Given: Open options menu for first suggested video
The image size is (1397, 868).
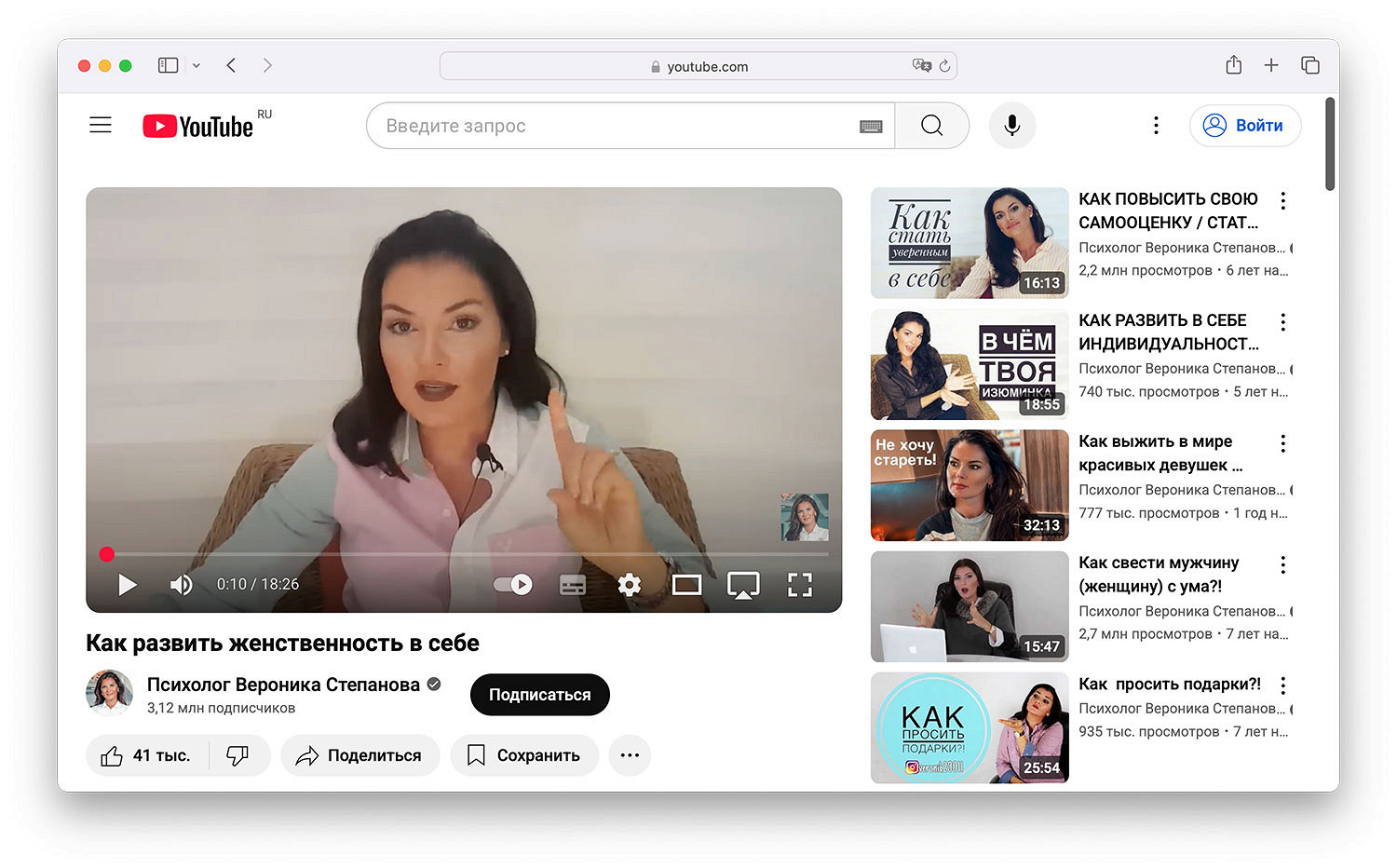Looking at the screenshot, I should 1282,200.
